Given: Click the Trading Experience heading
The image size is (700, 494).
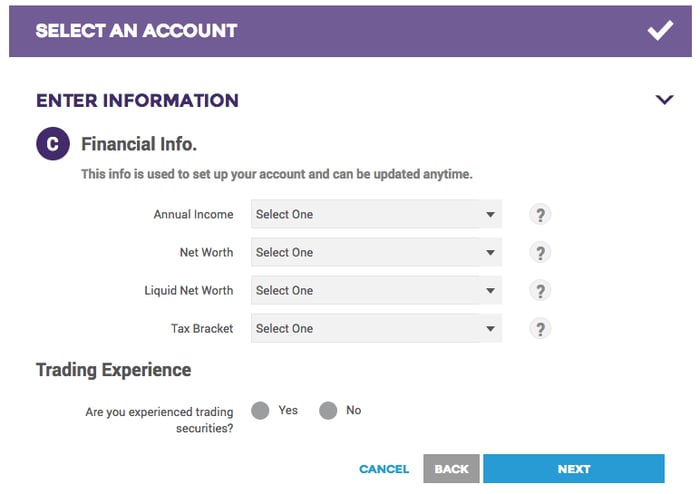Looking at the screenshot, I should tap(113, 370).
